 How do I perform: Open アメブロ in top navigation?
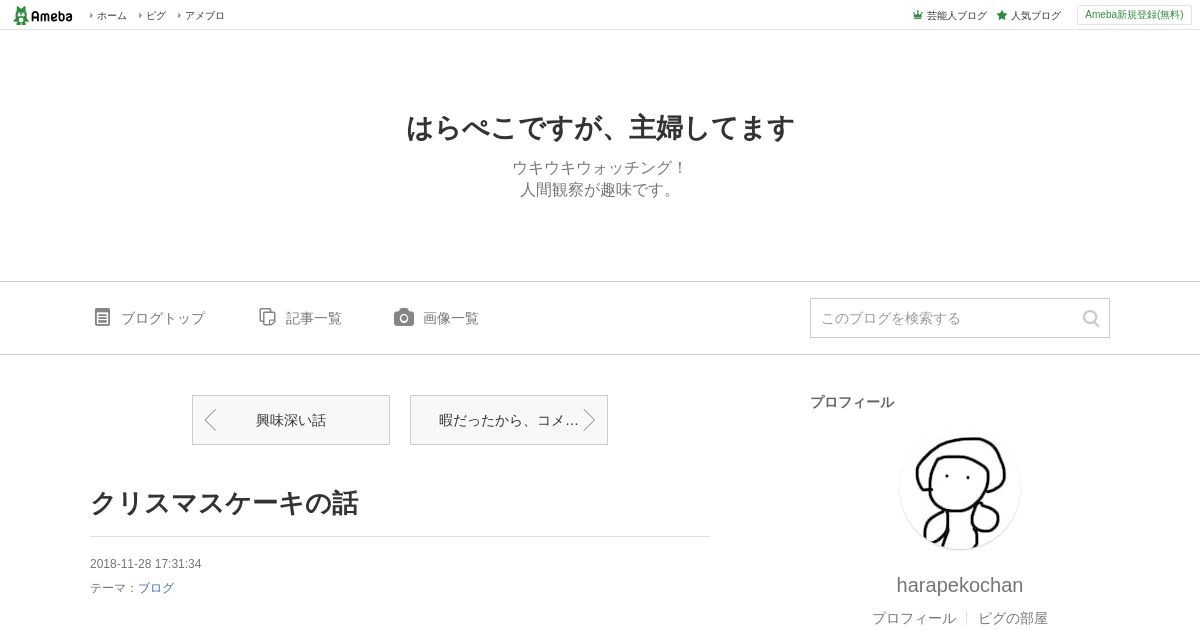click(x=204, y=15)
